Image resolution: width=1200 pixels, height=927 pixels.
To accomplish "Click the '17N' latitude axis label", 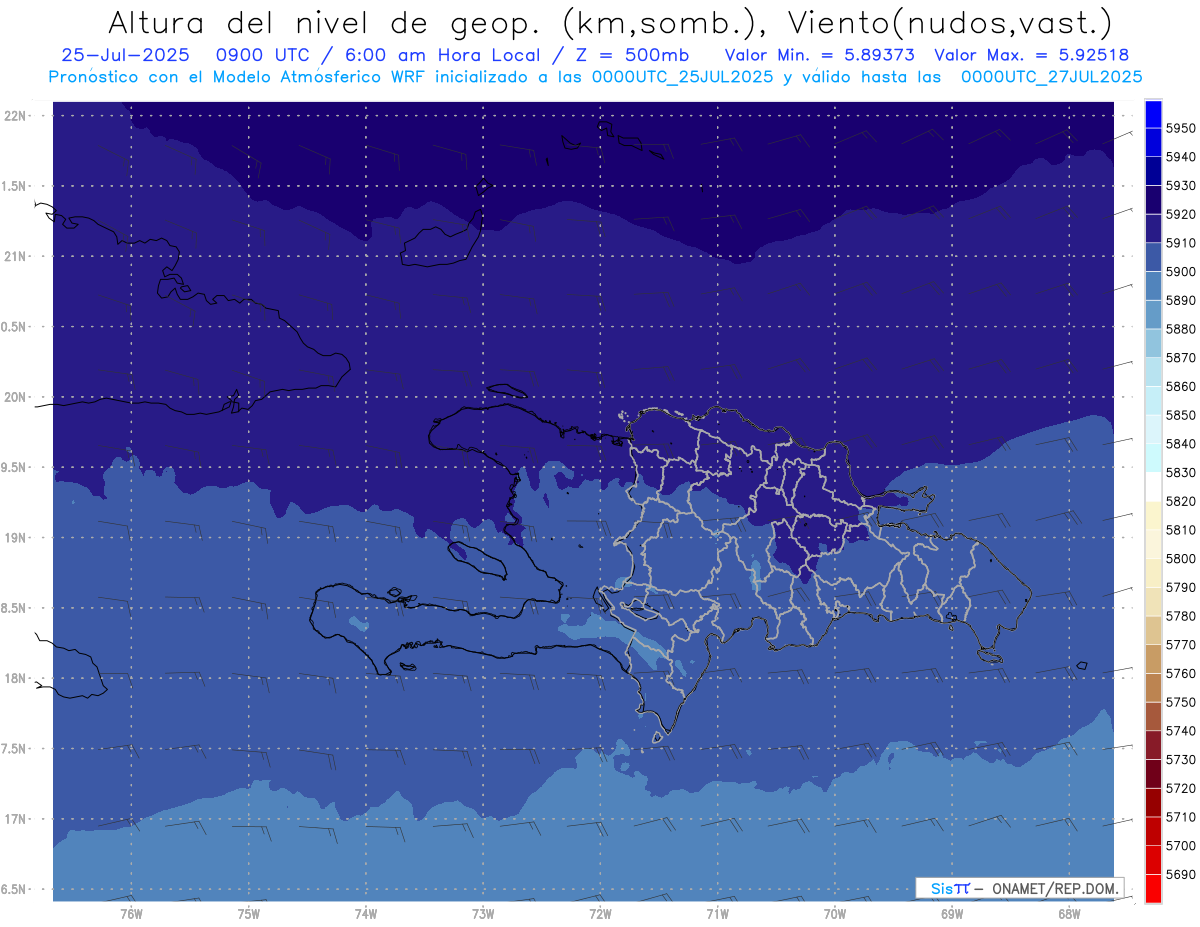I will pos(15,819).
